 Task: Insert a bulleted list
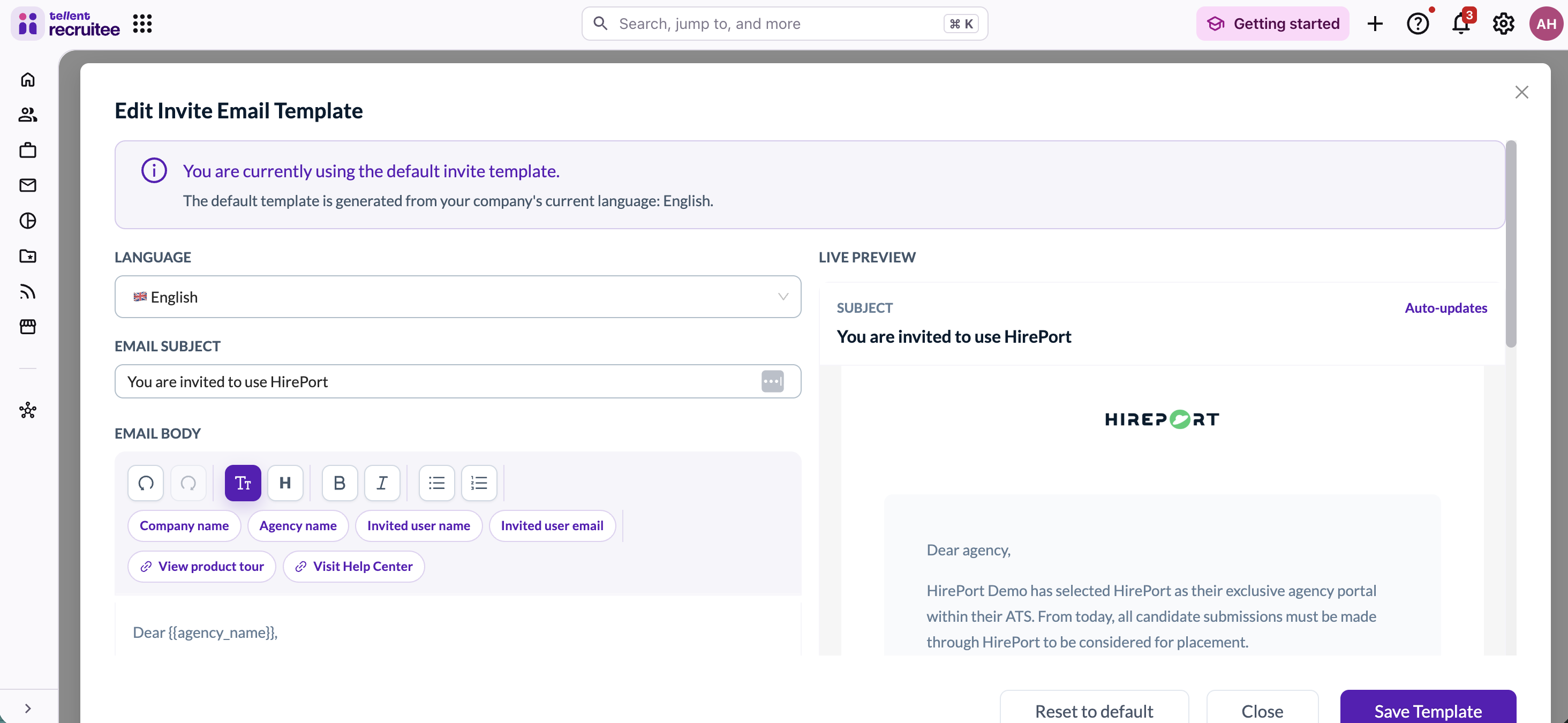coord(436,483)
